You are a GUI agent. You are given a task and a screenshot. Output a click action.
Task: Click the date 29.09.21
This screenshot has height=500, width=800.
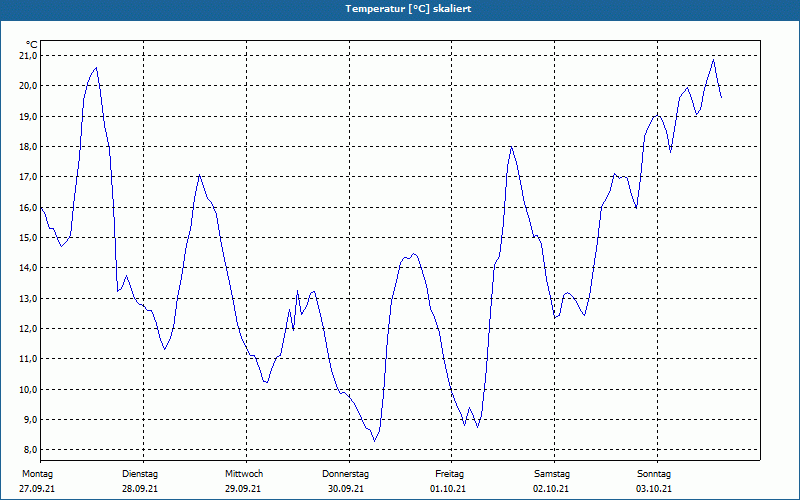point(243,489)
